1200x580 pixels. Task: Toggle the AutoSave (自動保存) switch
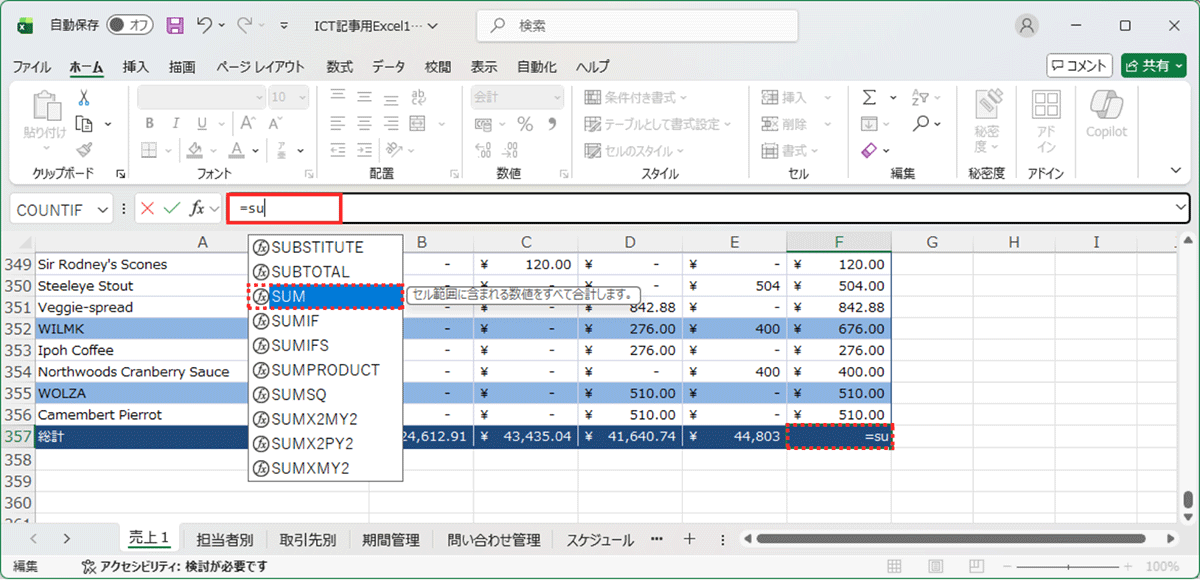(130, 26)
